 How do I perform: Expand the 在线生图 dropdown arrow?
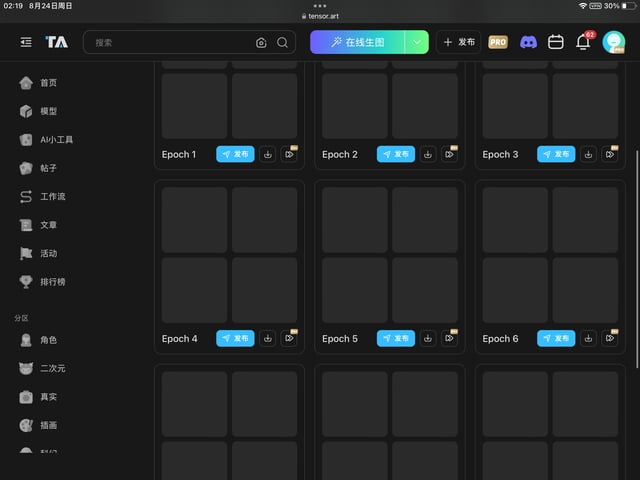click(x=417, y=42)
